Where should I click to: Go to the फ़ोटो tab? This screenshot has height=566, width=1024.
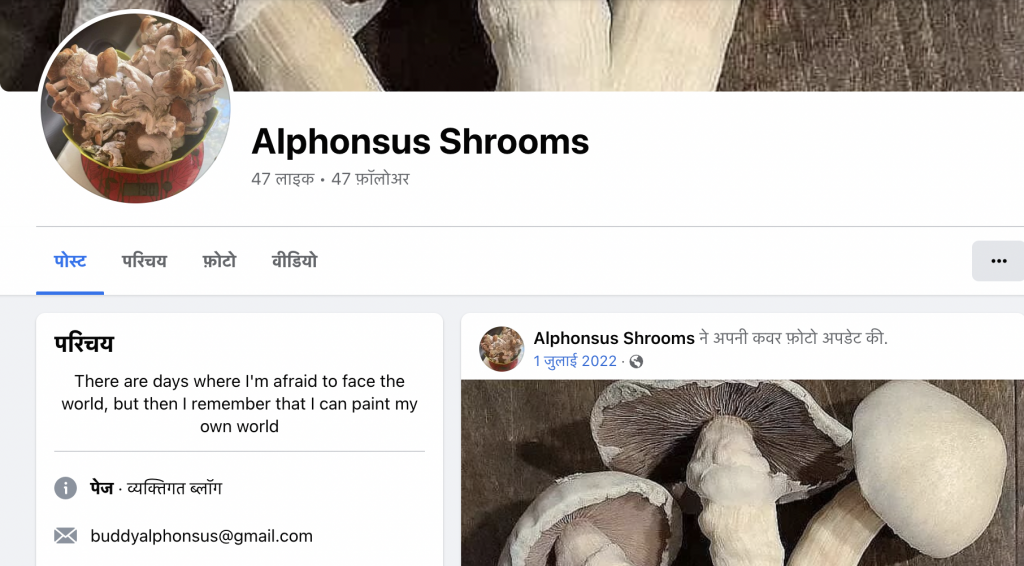click(x=219, y=261)
